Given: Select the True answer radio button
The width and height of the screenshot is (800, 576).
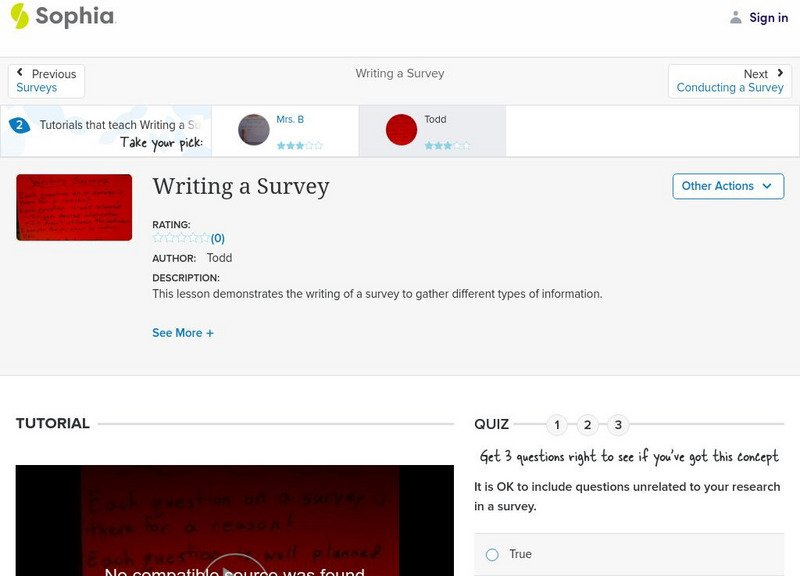Looking at the screenshot, I should point(492,554).
